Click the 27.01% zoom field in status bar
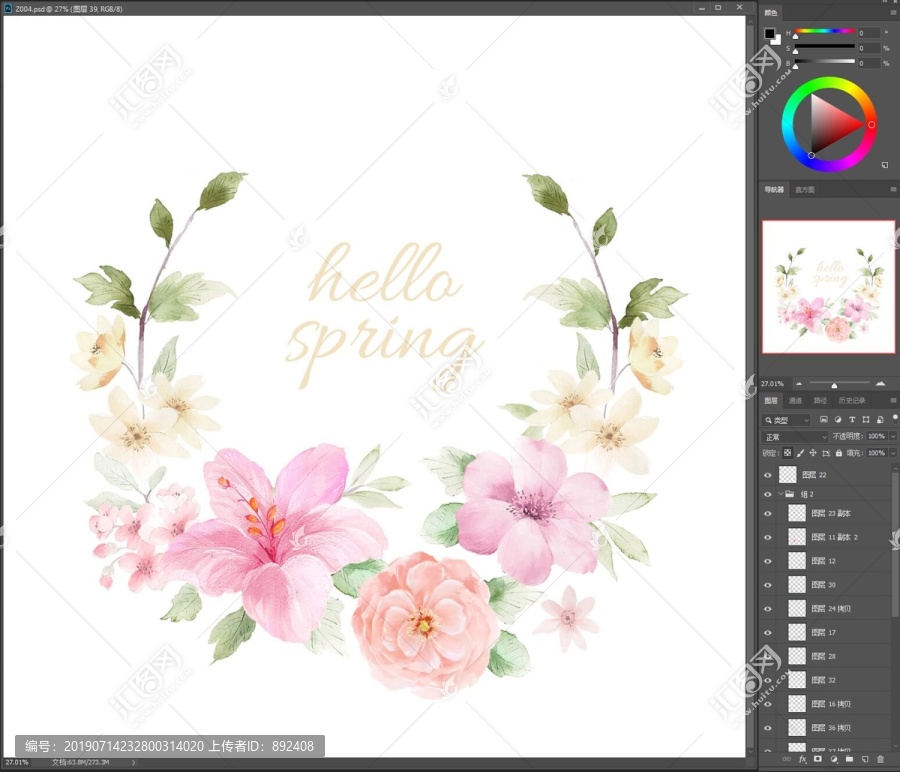Viewport: 900px width, 772px height. point(17,762)
